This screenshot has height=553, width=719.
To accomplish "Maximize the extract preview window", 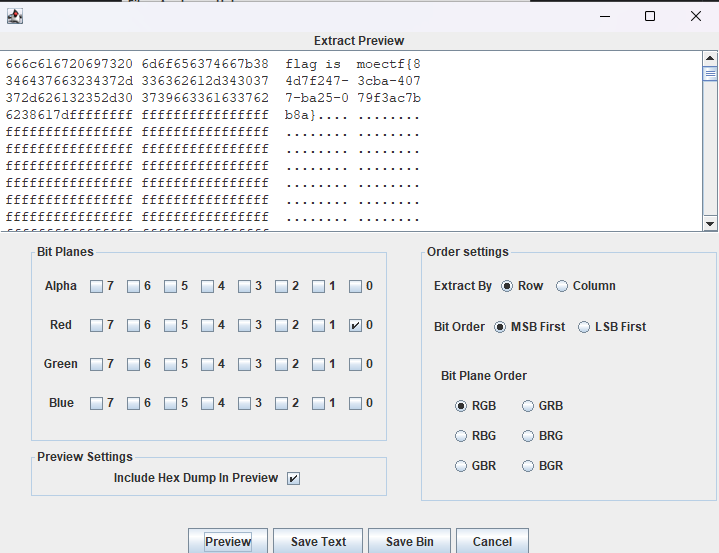I will click(x=650, y=16).
